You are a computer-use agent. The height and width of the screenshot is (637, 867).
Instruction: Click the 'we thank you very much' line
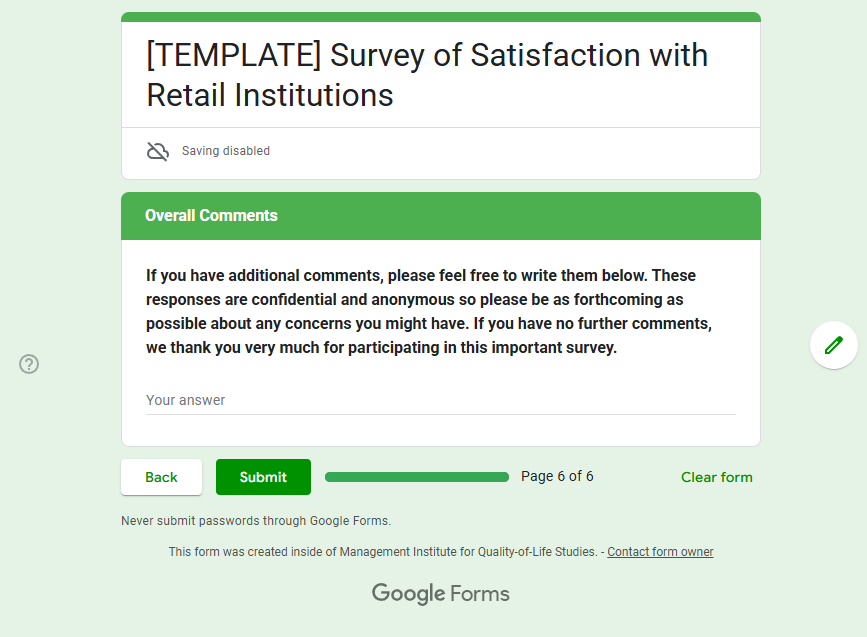tap(381, 348)
